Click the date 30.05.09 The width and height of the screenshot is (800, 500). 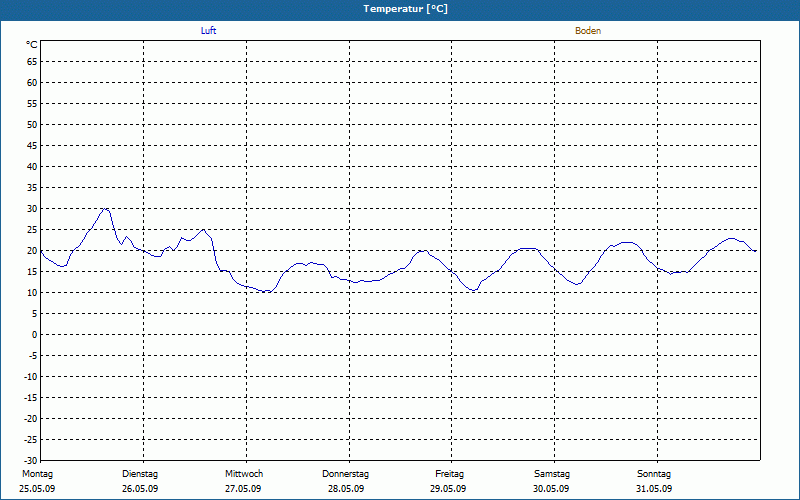[551, 489]
